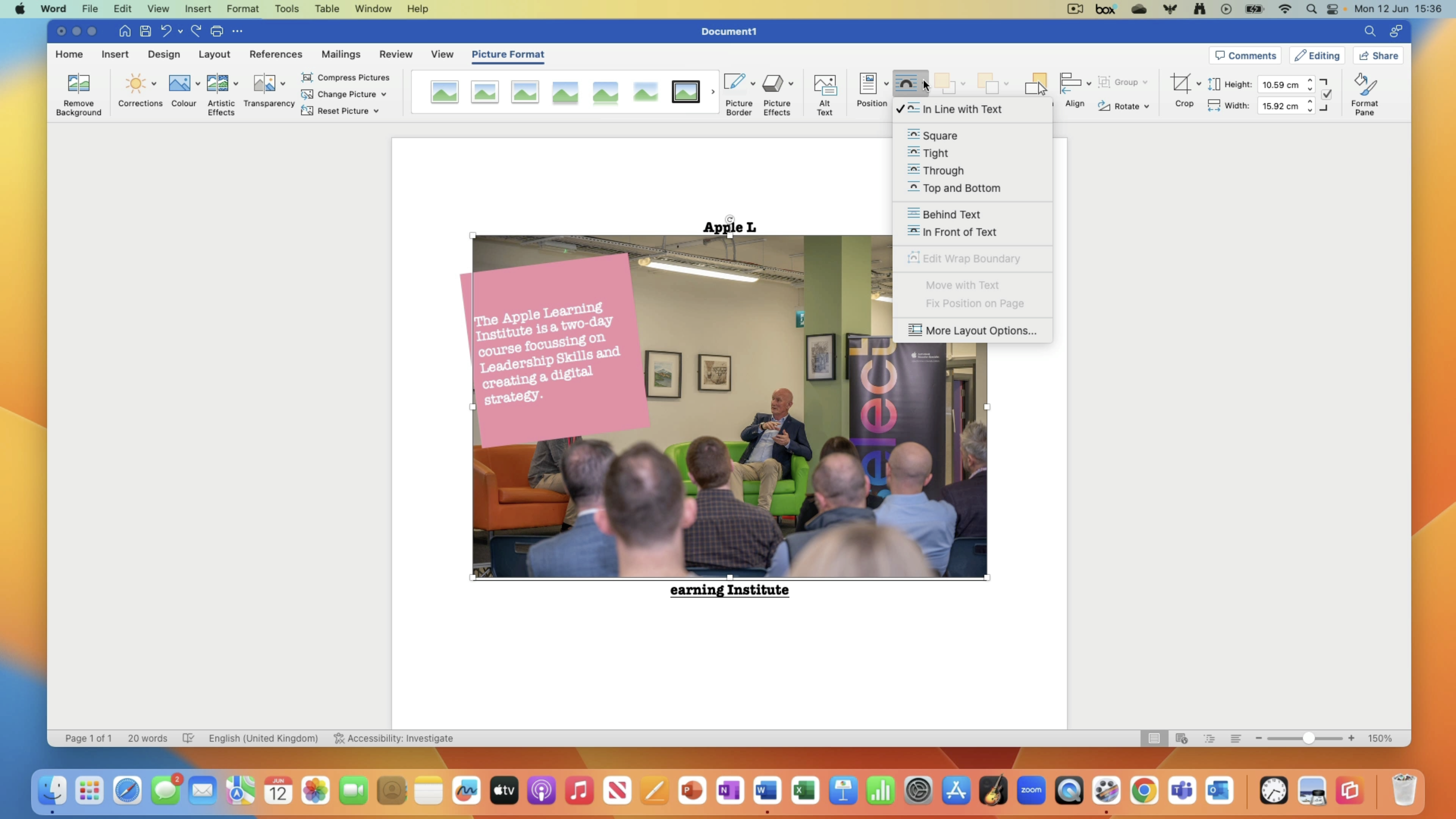This screenshot has width=1456, height=819.
Task: Click the Home icon in title bar
Action: coord(125,31)
